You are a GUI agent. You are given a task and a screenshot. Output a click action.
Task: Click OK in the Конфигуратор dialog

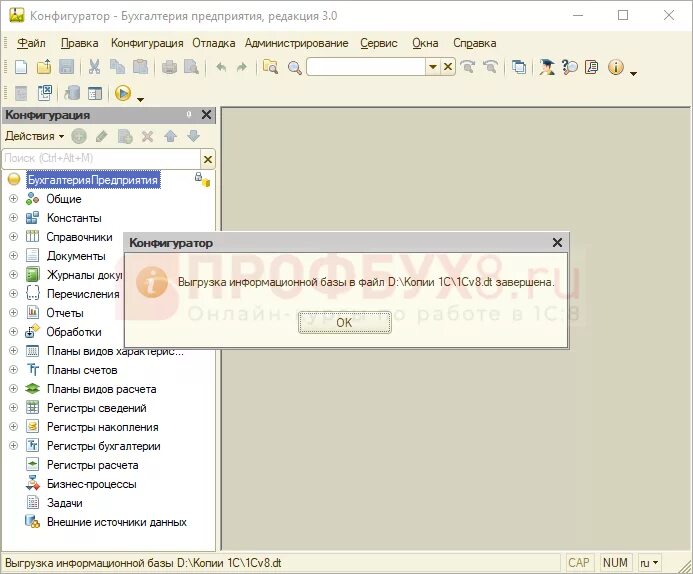point(344,323)
